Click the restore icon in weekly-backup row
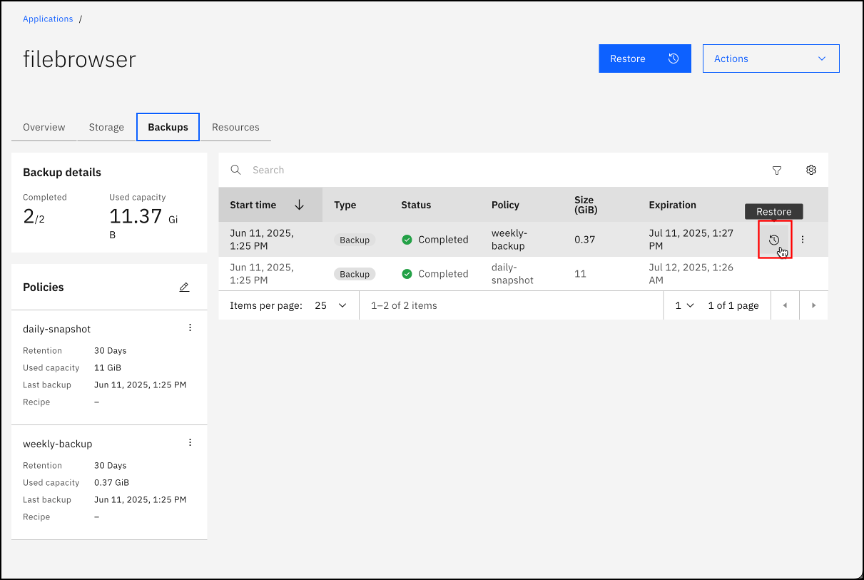 774,240
